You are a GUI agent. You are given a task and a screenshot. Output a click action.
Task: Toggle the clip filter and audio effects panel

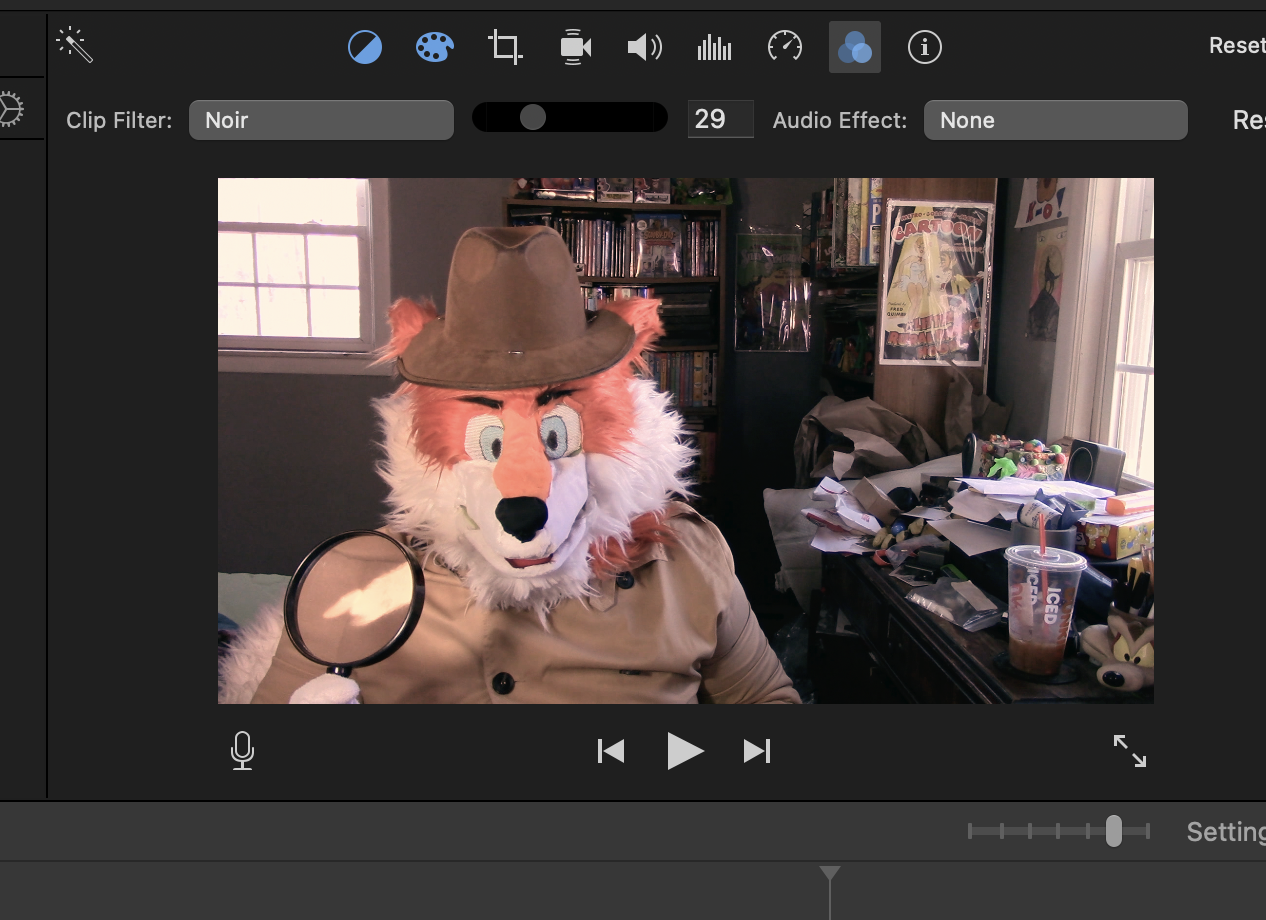pyautogui.click(x=855, y=47)
